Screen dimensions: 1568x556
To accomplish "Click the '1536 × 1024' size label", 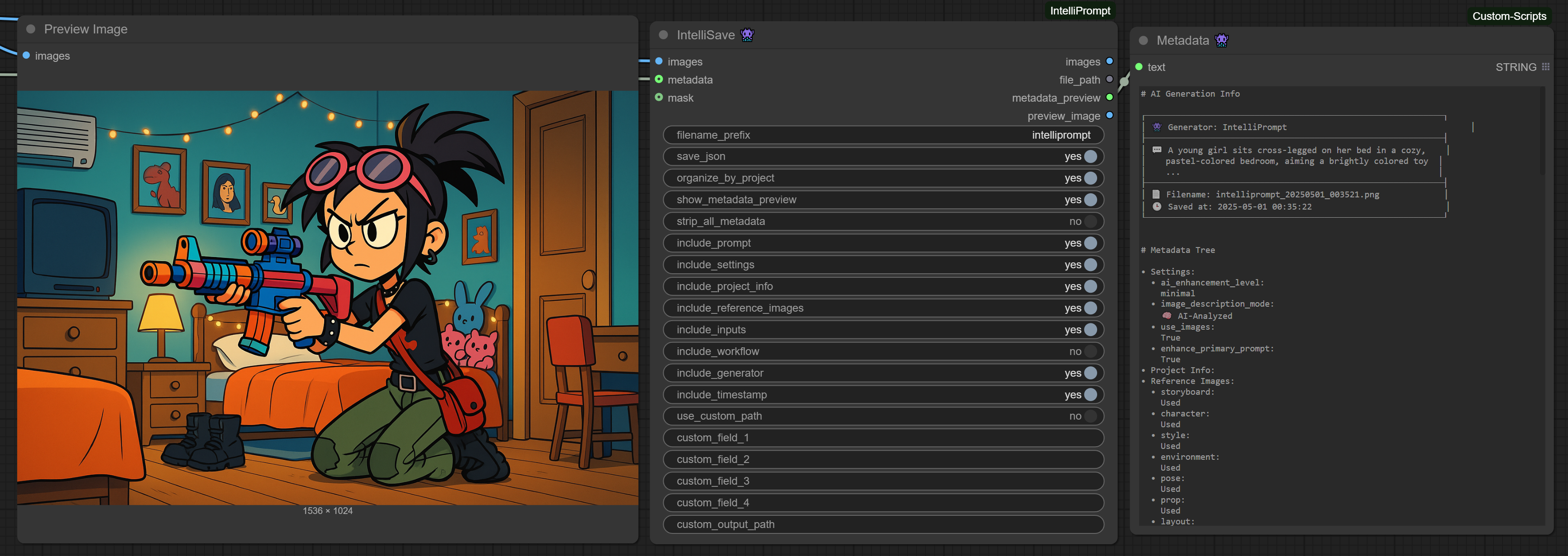I will pyautogui.click(x=327, y=511).
